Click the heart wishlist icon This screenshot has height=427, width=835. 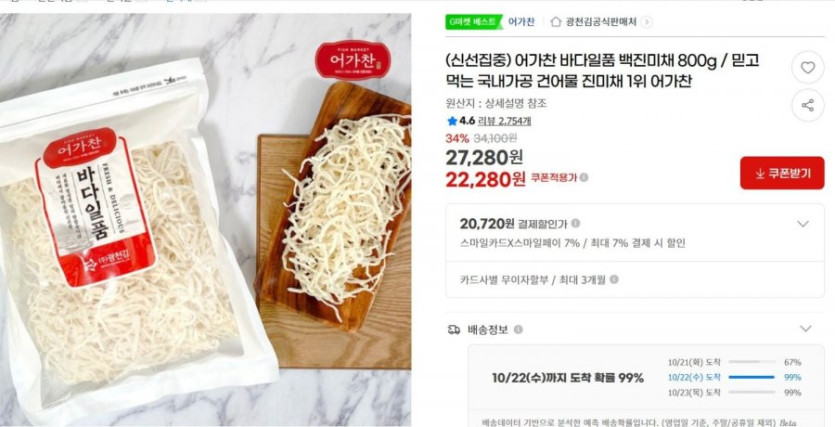[x=807, y=68]
